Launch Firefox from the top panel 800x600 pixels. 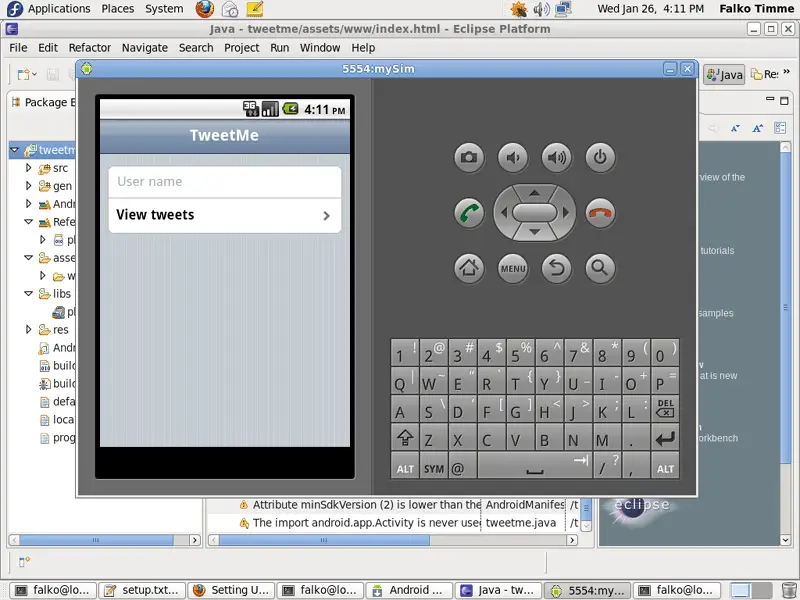coord(205,9)
